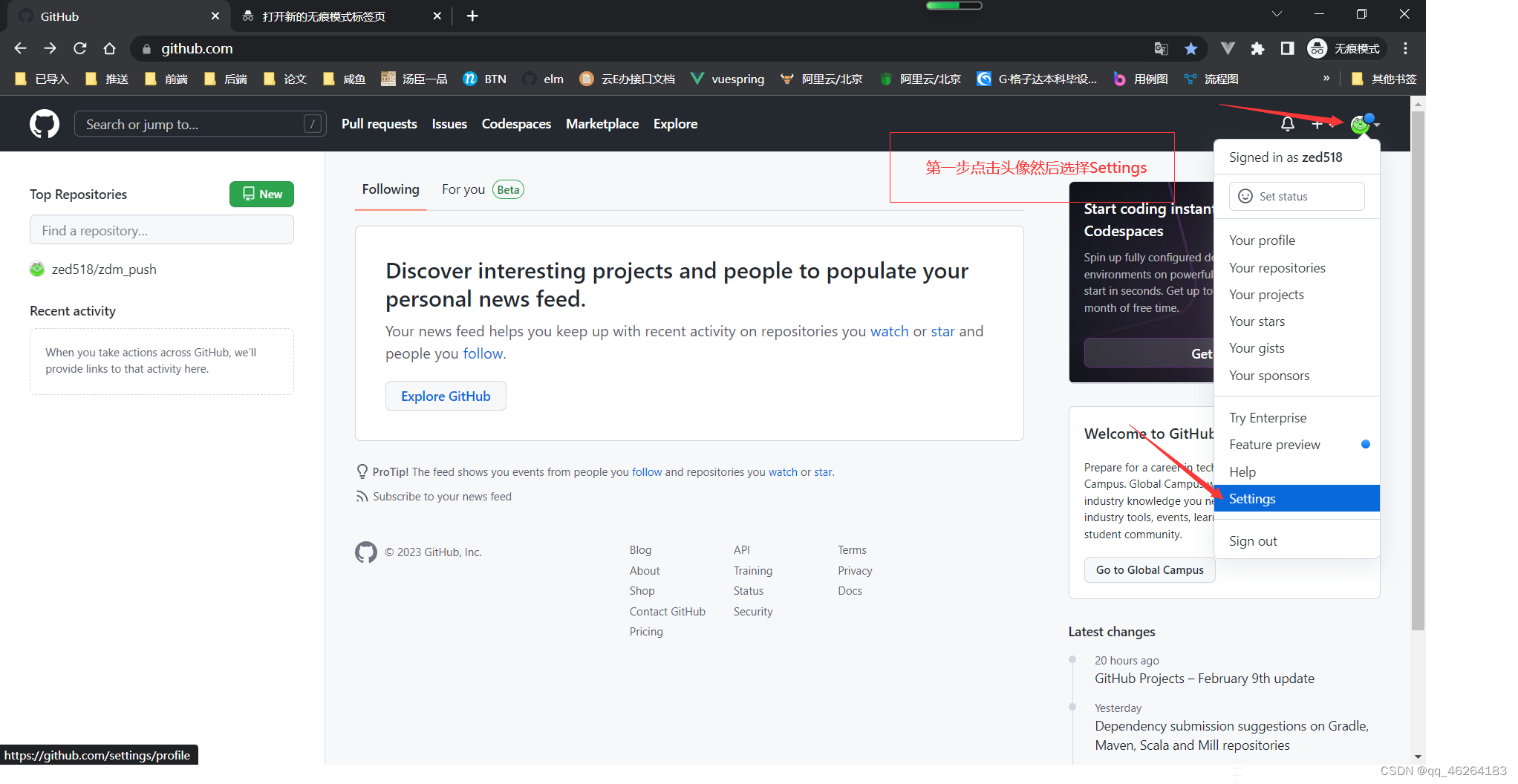Open Issues in the header

pos(449,124)
